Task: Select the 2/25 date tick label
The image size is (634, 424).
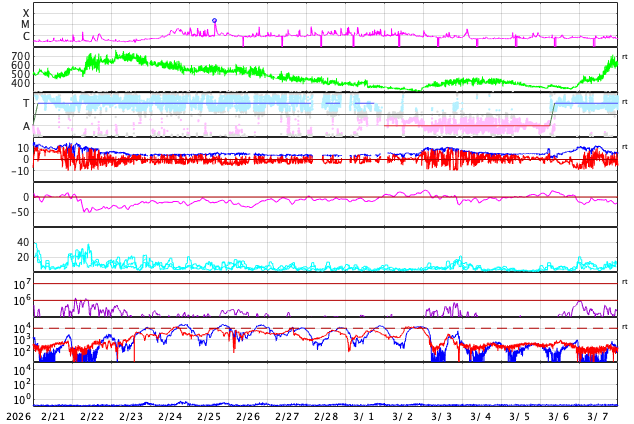Action: (x=209, y=416)
